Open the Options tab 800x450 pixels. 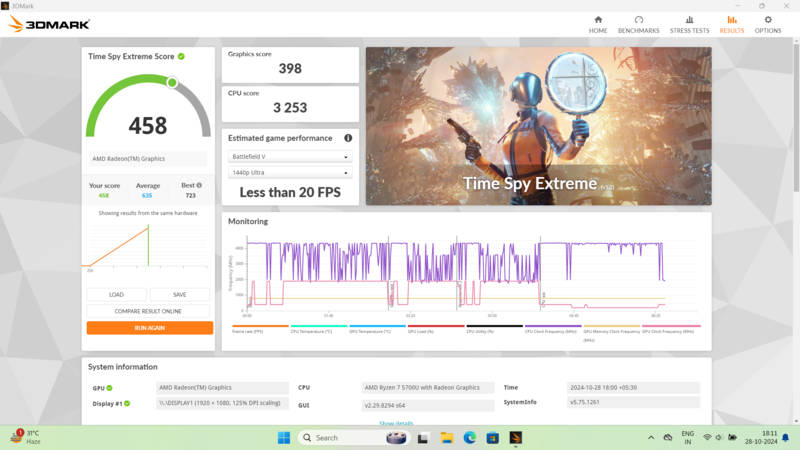[767, 24]
